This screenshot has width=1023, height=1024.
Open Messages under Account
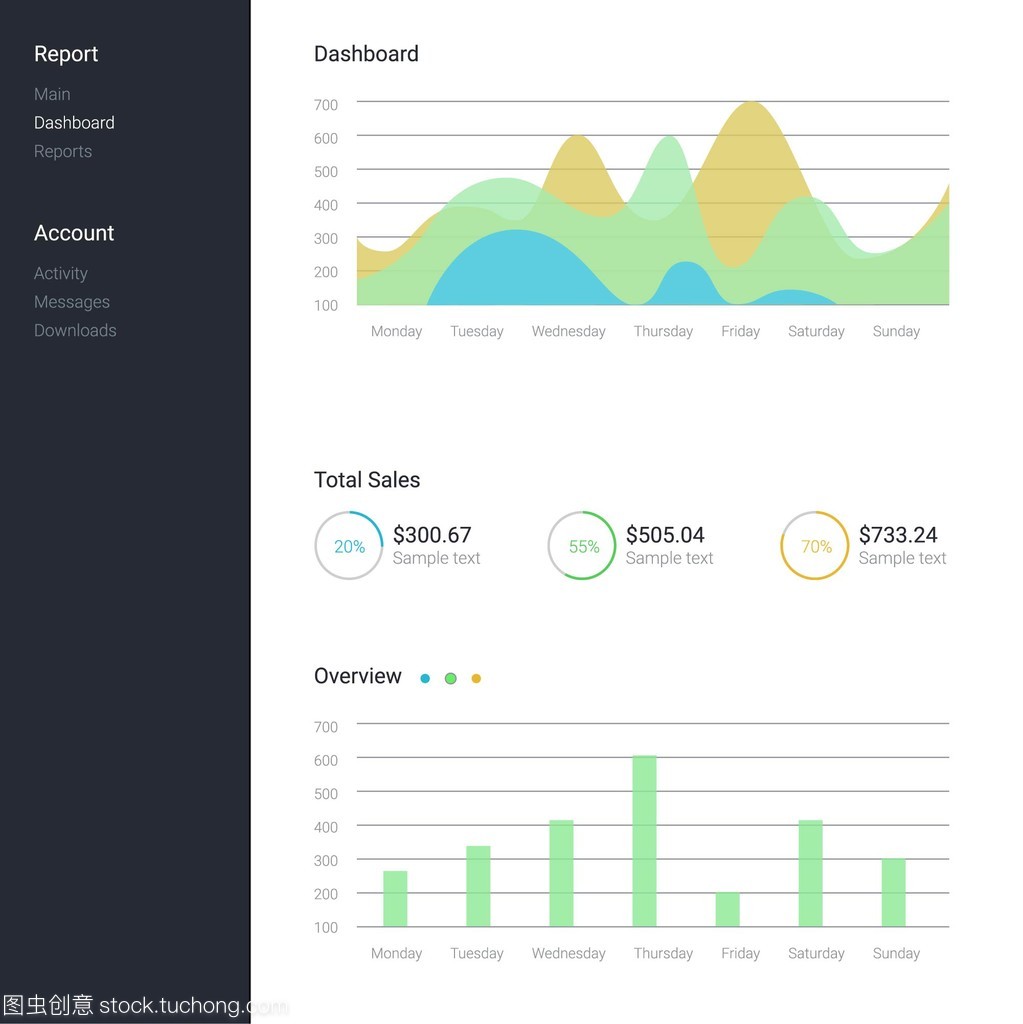pyautogui.click(x=72, y=302)
